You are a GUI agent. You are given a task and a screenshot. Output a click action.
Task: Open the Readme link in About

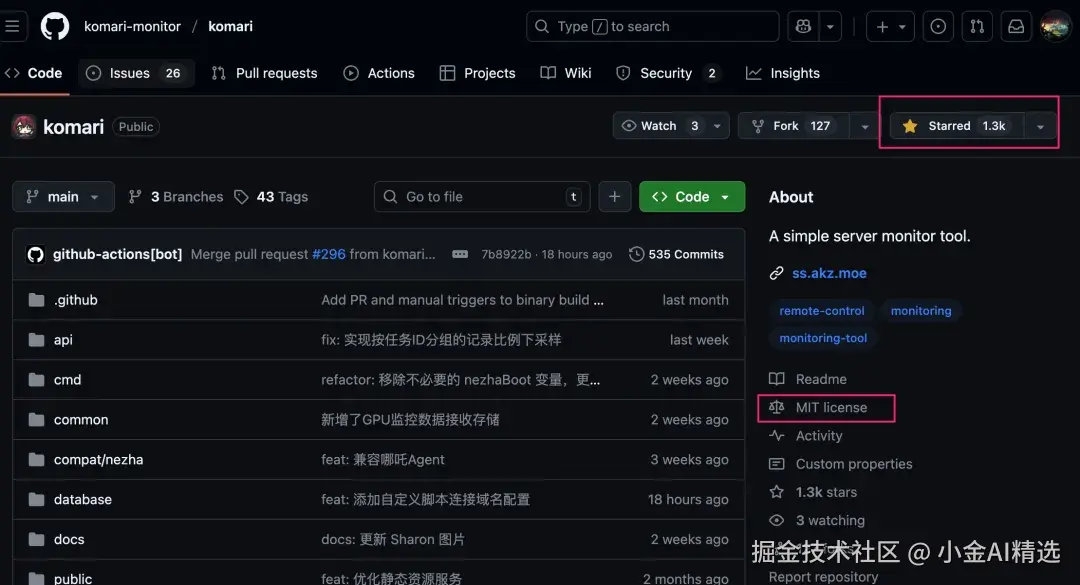coord(808,379)
